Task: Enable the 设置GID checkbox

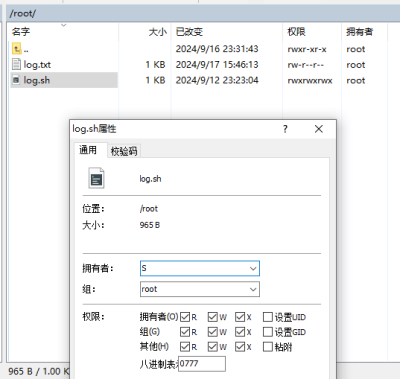Action: (268, 332)
